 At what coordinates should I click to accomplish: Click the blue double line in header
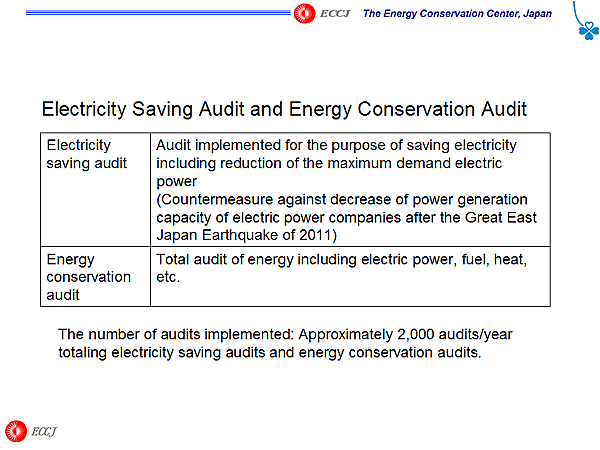150,13
